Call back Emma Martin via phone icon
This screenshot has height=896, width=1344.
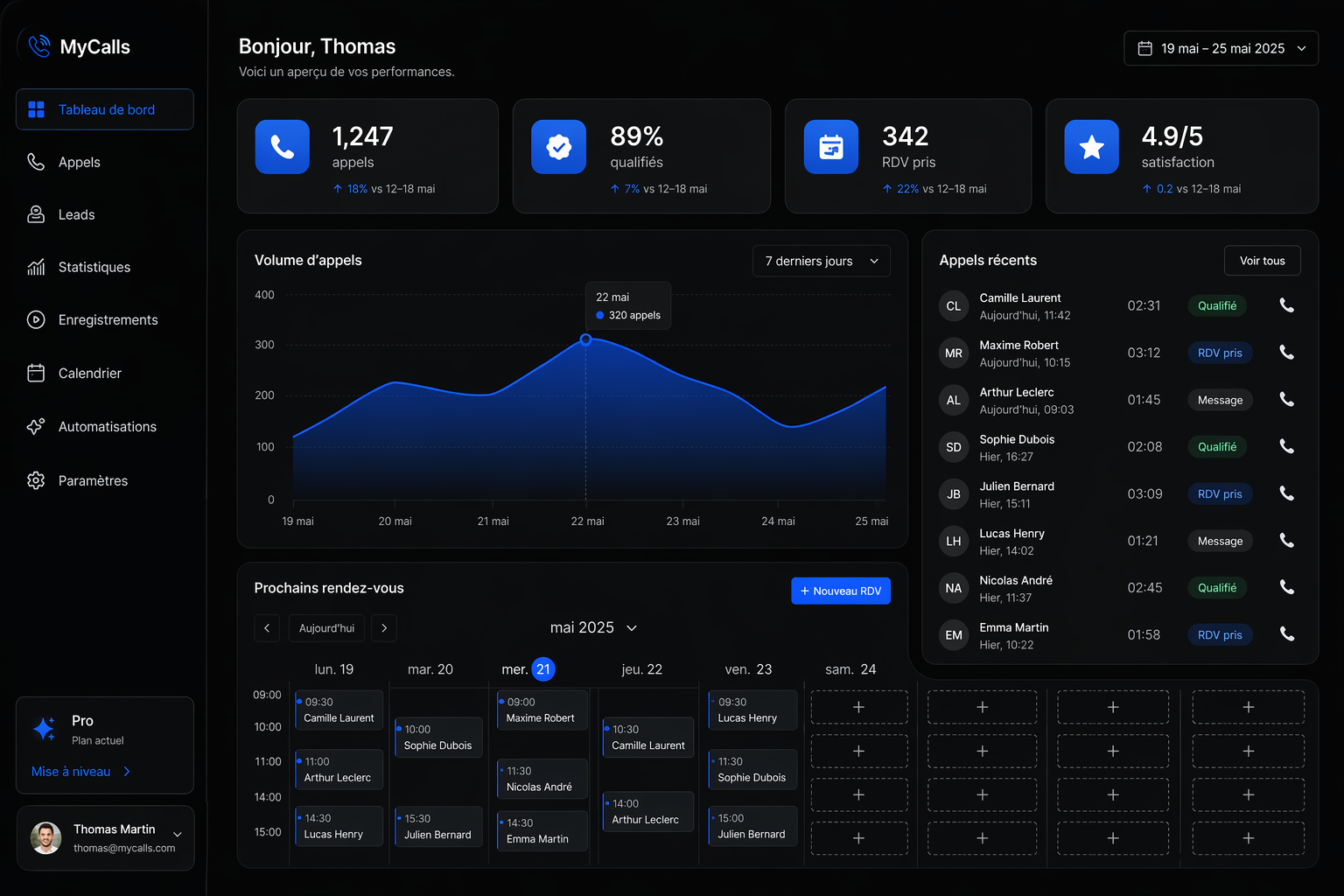[1286, 634]
